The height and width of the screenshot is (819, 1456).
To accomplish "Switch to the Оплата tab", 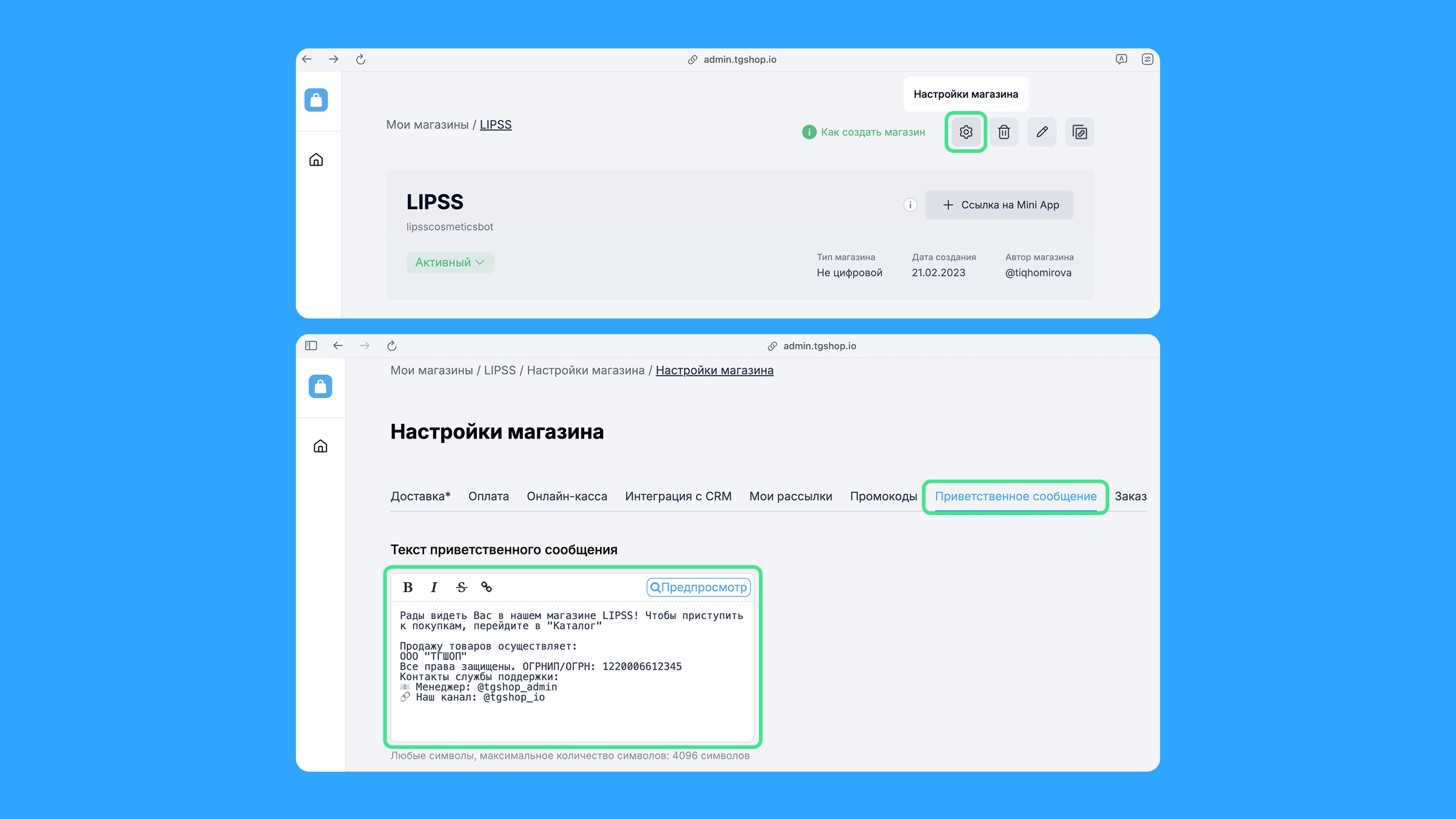I will pos(488,496).
